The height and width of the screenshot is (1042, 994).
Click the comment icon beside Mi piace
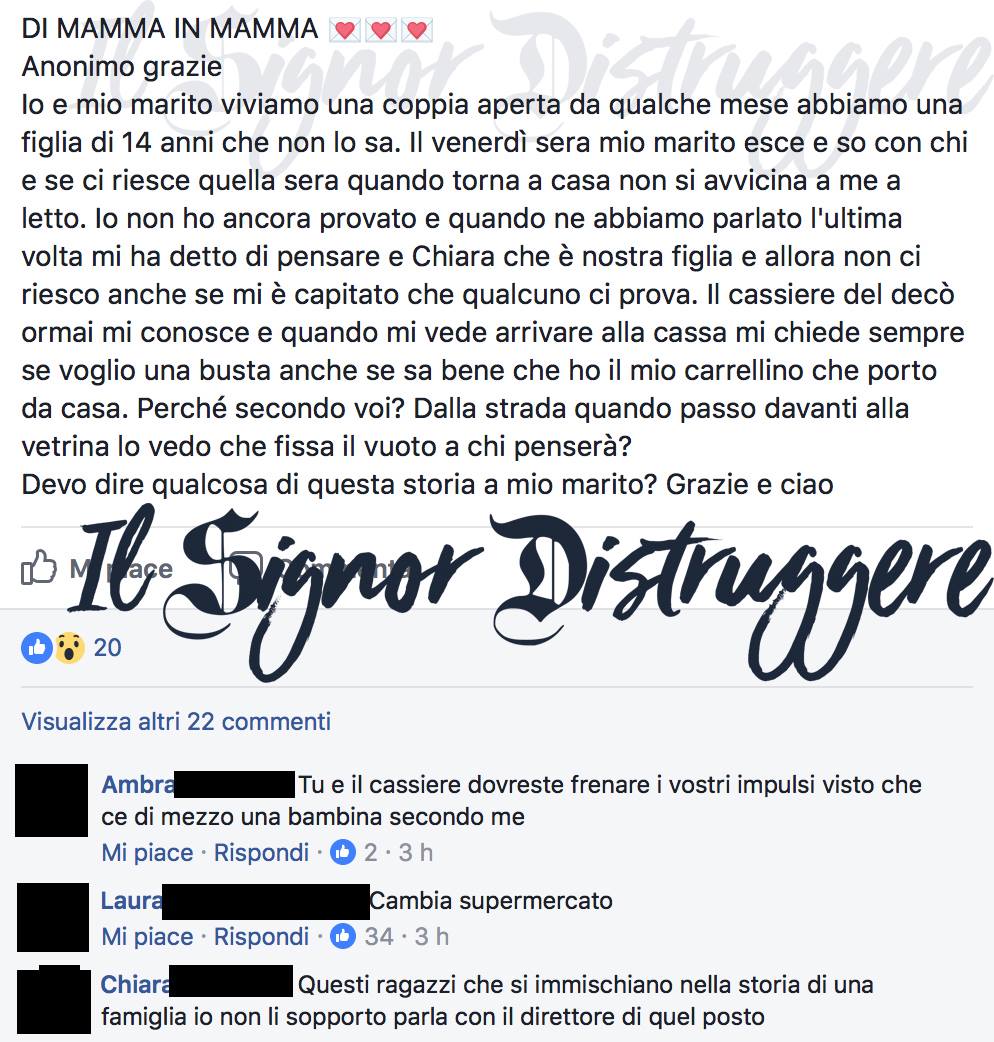pos(246,567)
